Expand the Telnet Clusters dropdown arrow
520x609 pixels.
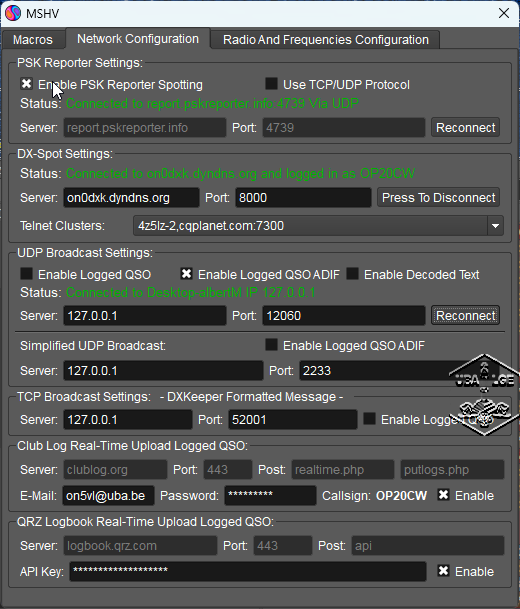click(495, 226)
